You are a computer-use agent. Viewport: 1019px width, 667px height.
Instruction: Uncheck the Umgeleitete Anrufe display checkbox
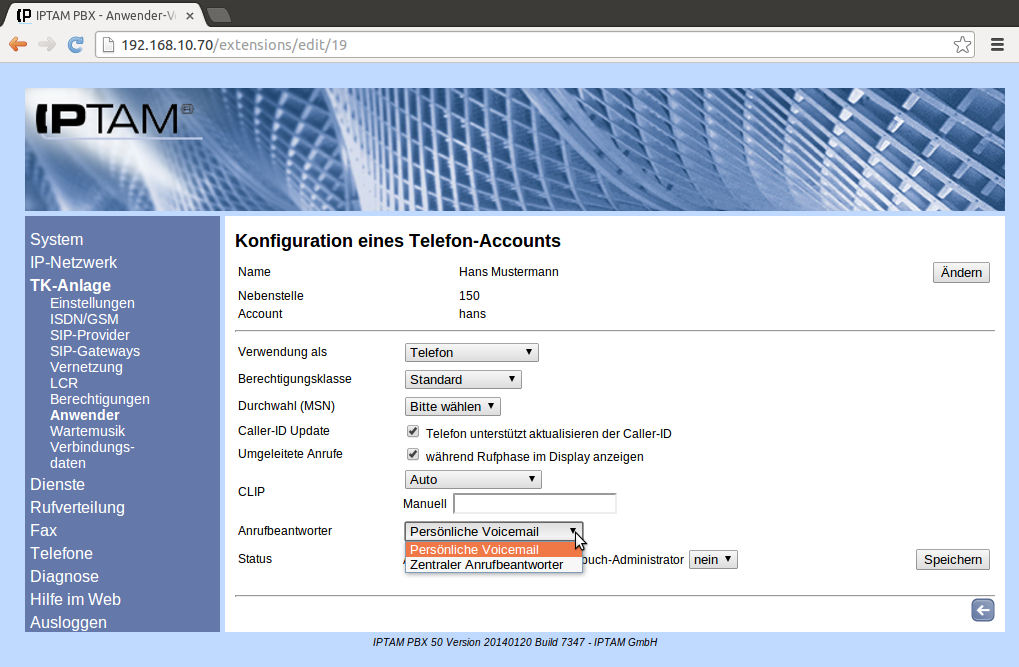(x=413, y=455)
